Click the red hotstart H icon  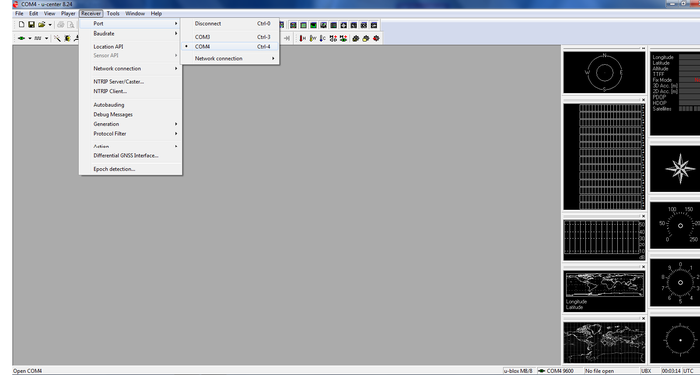pos(302,38)
